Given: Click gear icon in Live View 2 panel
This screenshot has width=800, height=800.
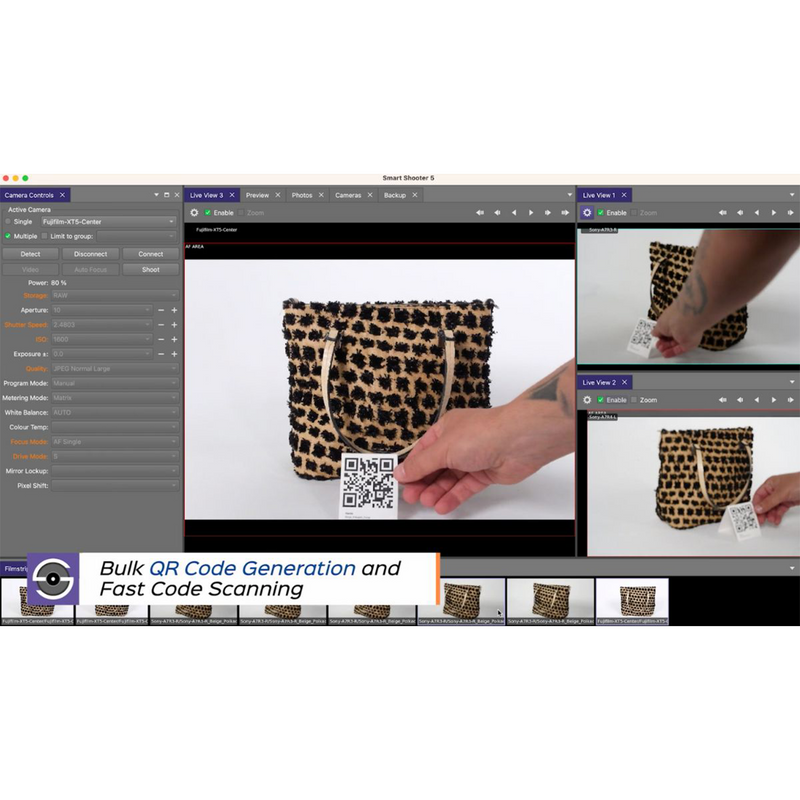Looking at the screenshot, I should click(587, 400).
